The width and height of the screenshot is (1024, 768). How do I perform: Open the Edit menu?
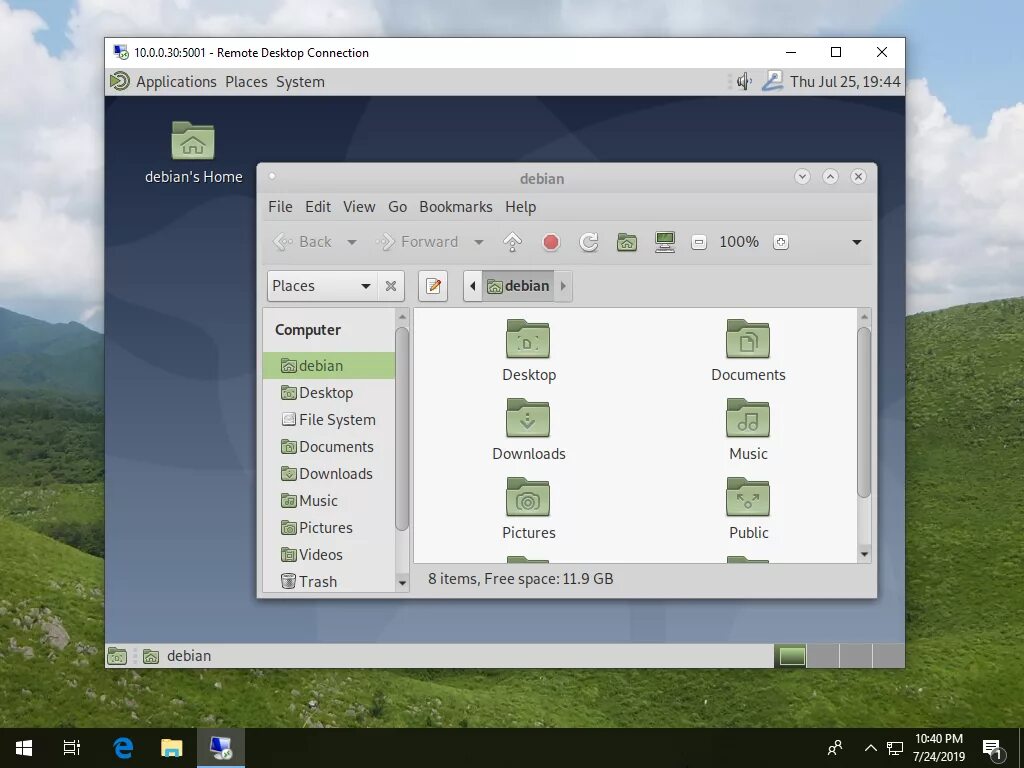pos(318,207)
